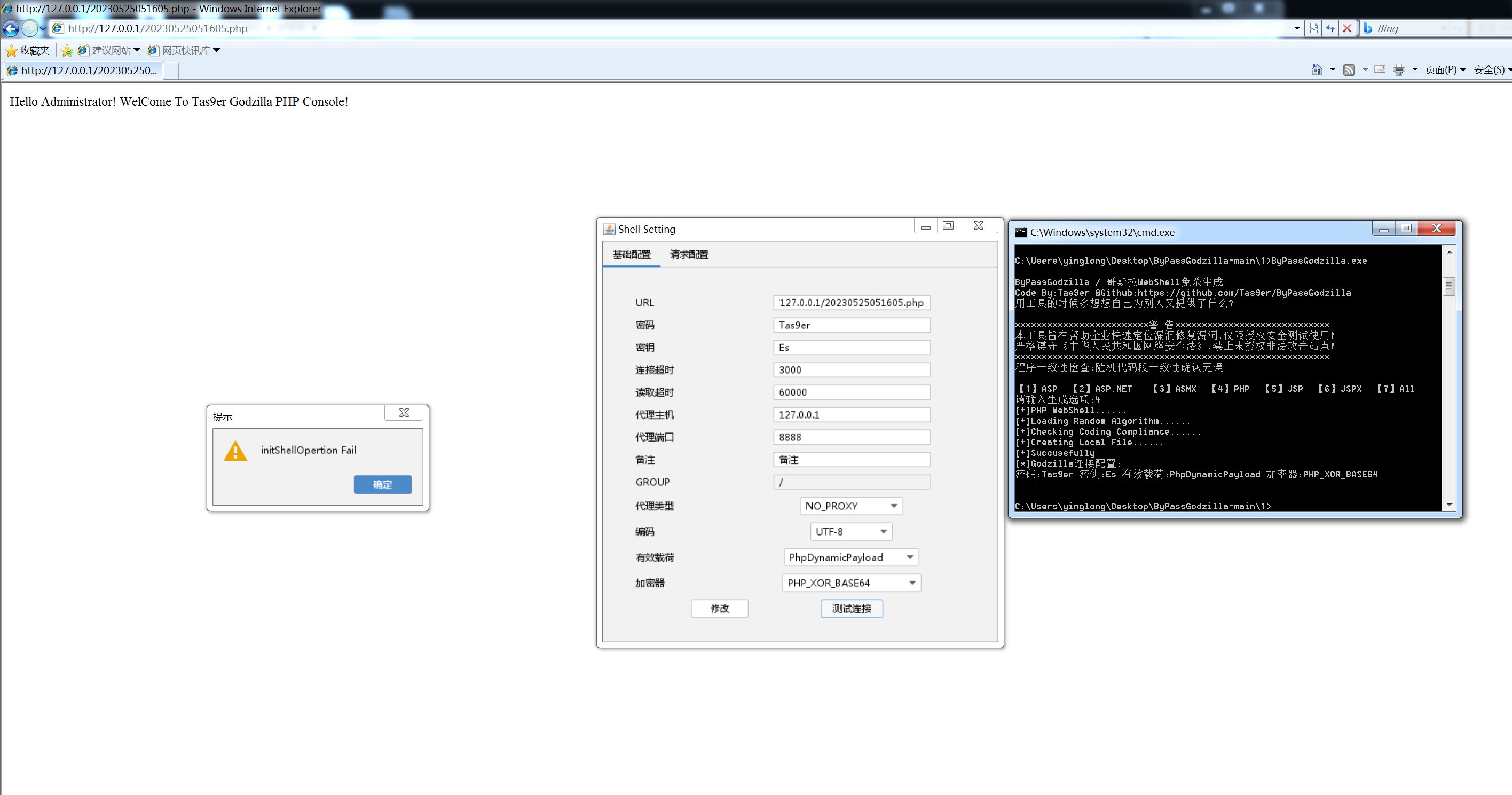Open the PhpDynamicPayload payload dropdown
1512x795 pixels.
(x=910, y=557)
